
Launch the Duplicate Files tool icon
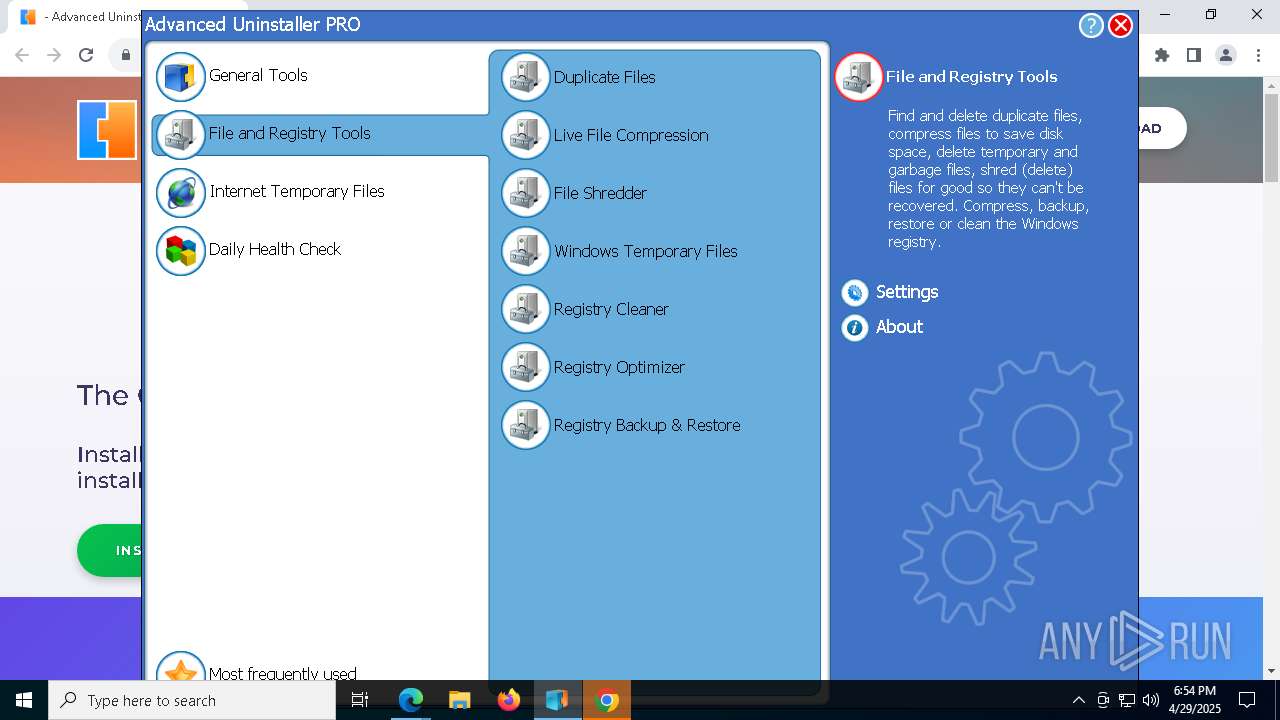526,78
